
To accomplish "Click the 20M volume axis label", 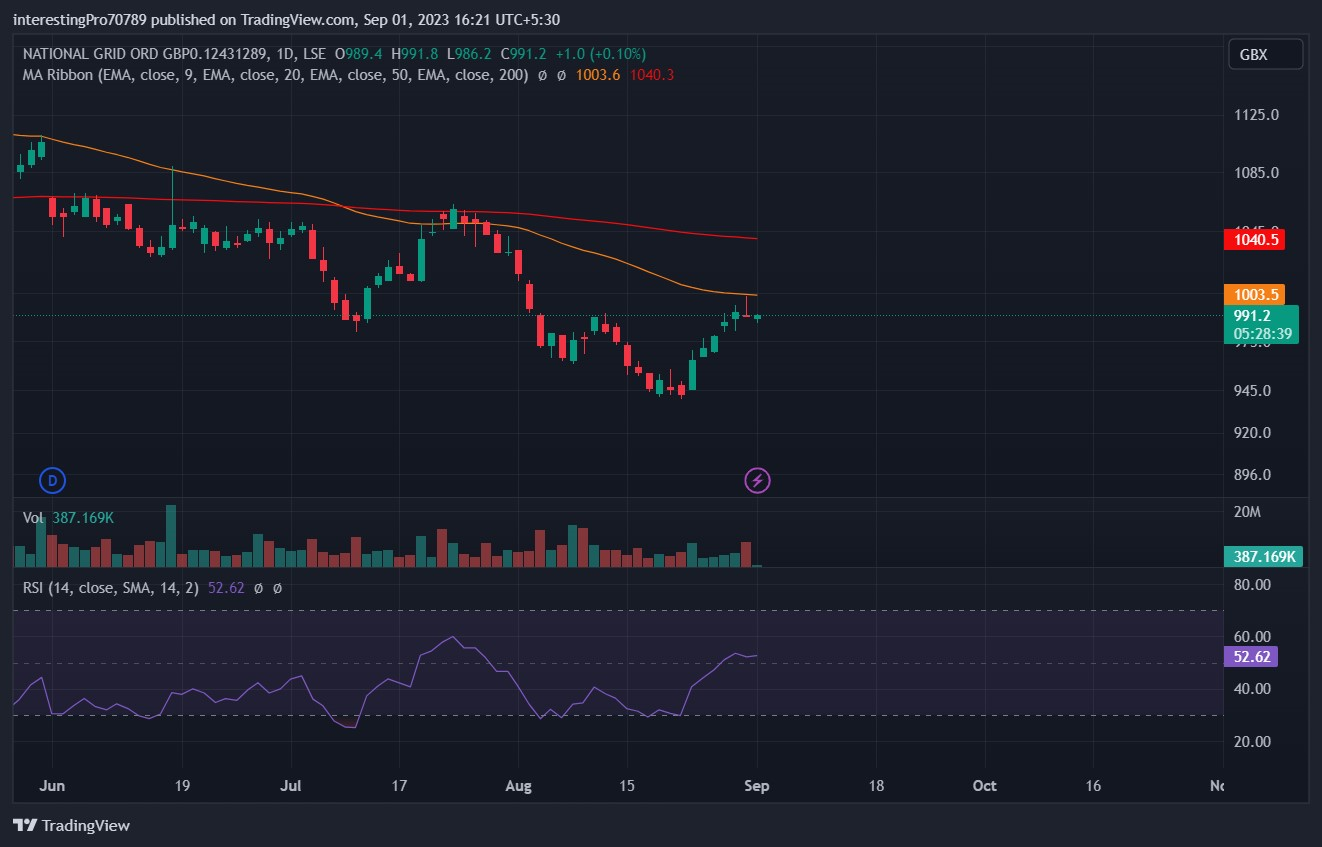I will pos(1247,512).
